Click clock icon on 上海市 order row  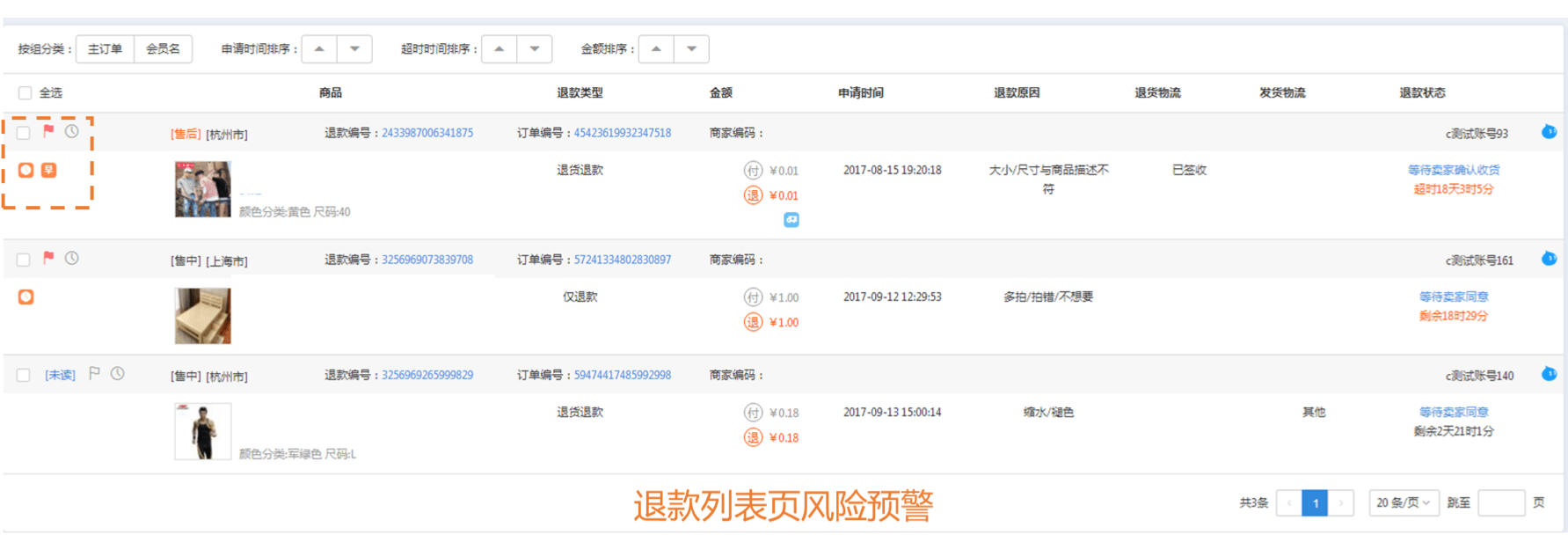[71, 258]
